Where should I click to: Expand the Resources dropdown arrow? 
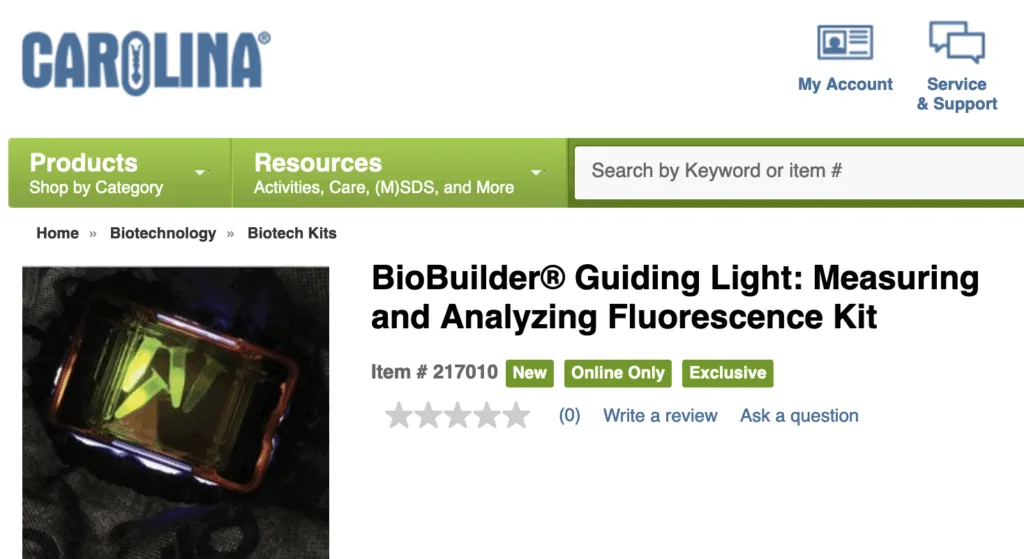click(537, 173)
